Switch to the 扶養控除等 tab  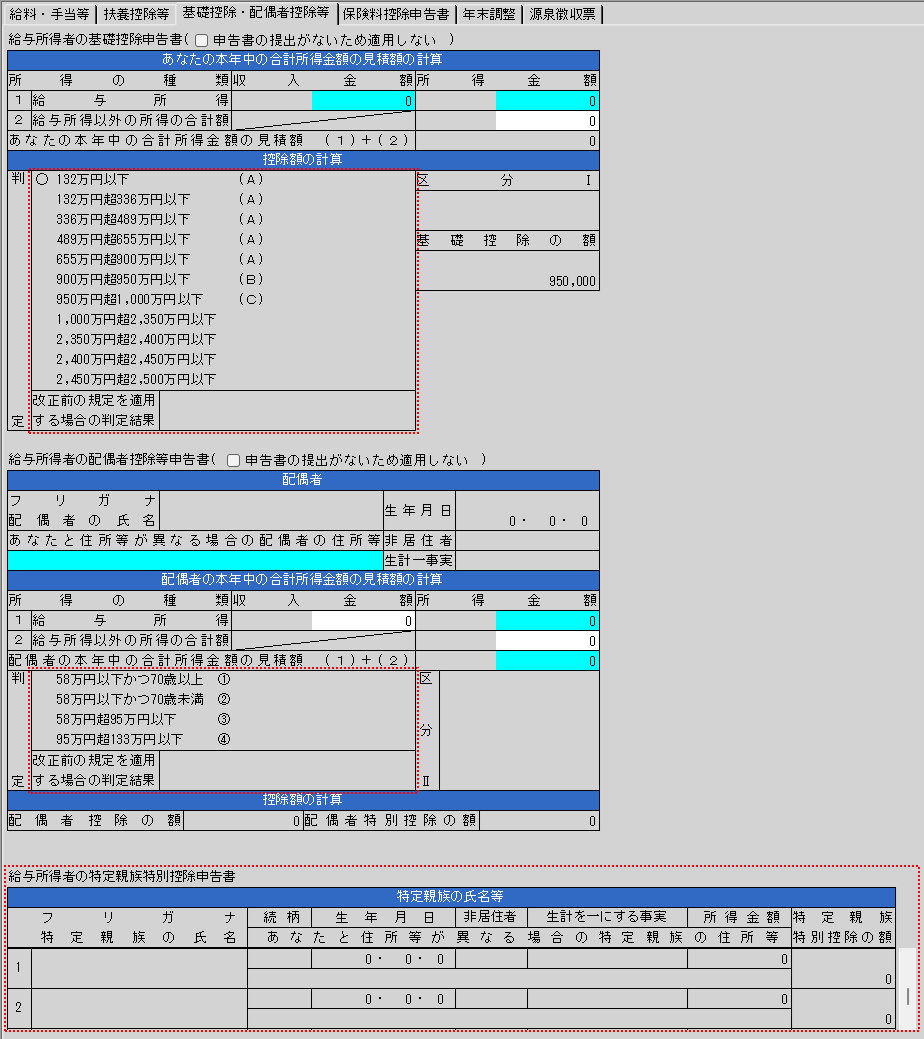coord(136,14)
